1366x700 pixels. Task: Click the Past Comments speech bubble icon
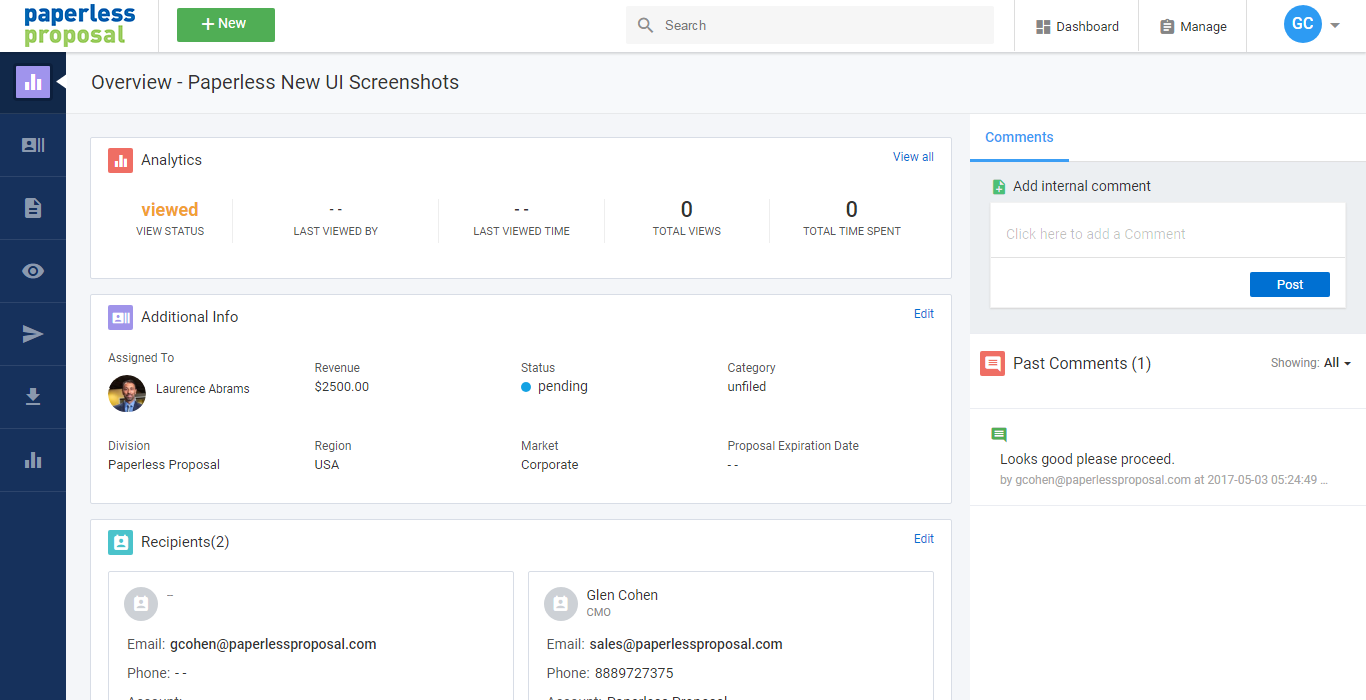992,364
